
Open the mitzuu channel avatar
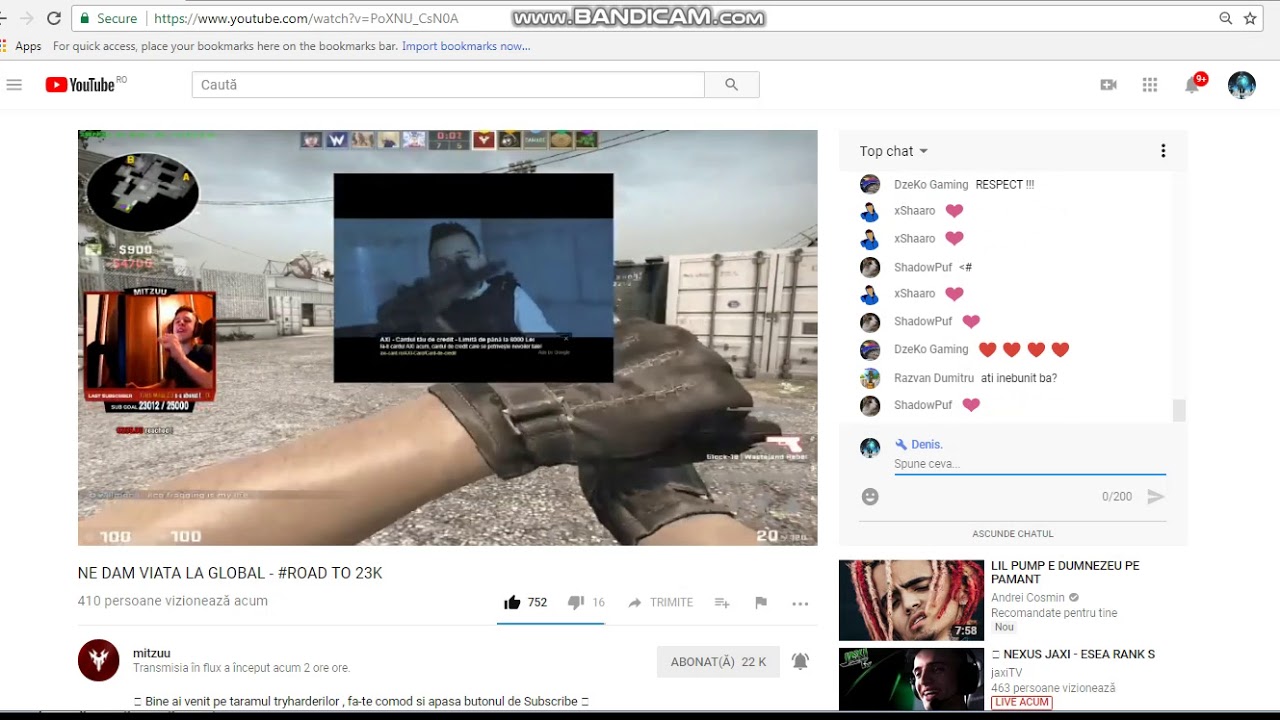[98, 660]
